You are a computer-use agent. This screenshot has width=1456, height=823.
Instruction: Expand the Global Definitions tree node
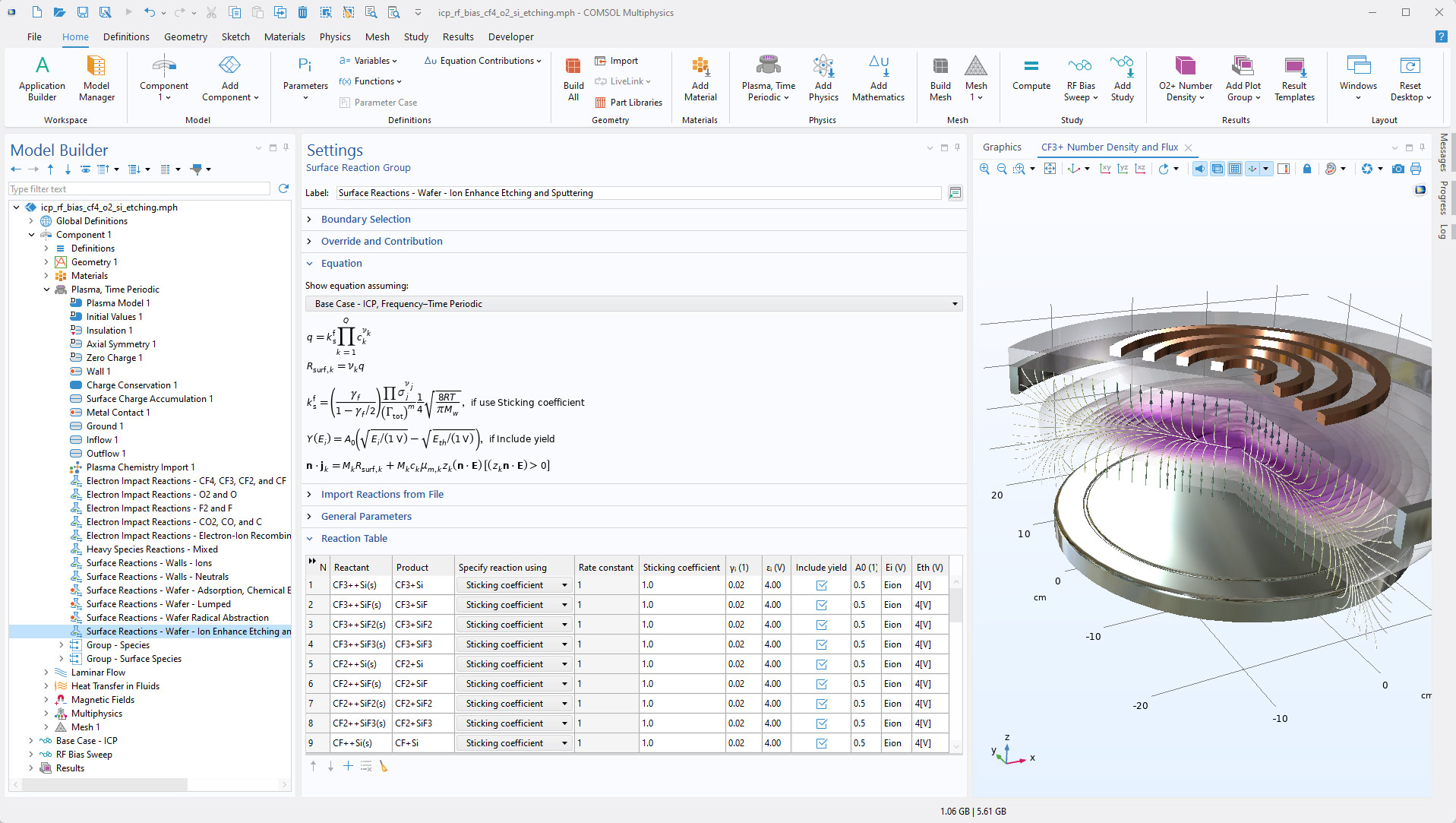(x=31, y=221)
